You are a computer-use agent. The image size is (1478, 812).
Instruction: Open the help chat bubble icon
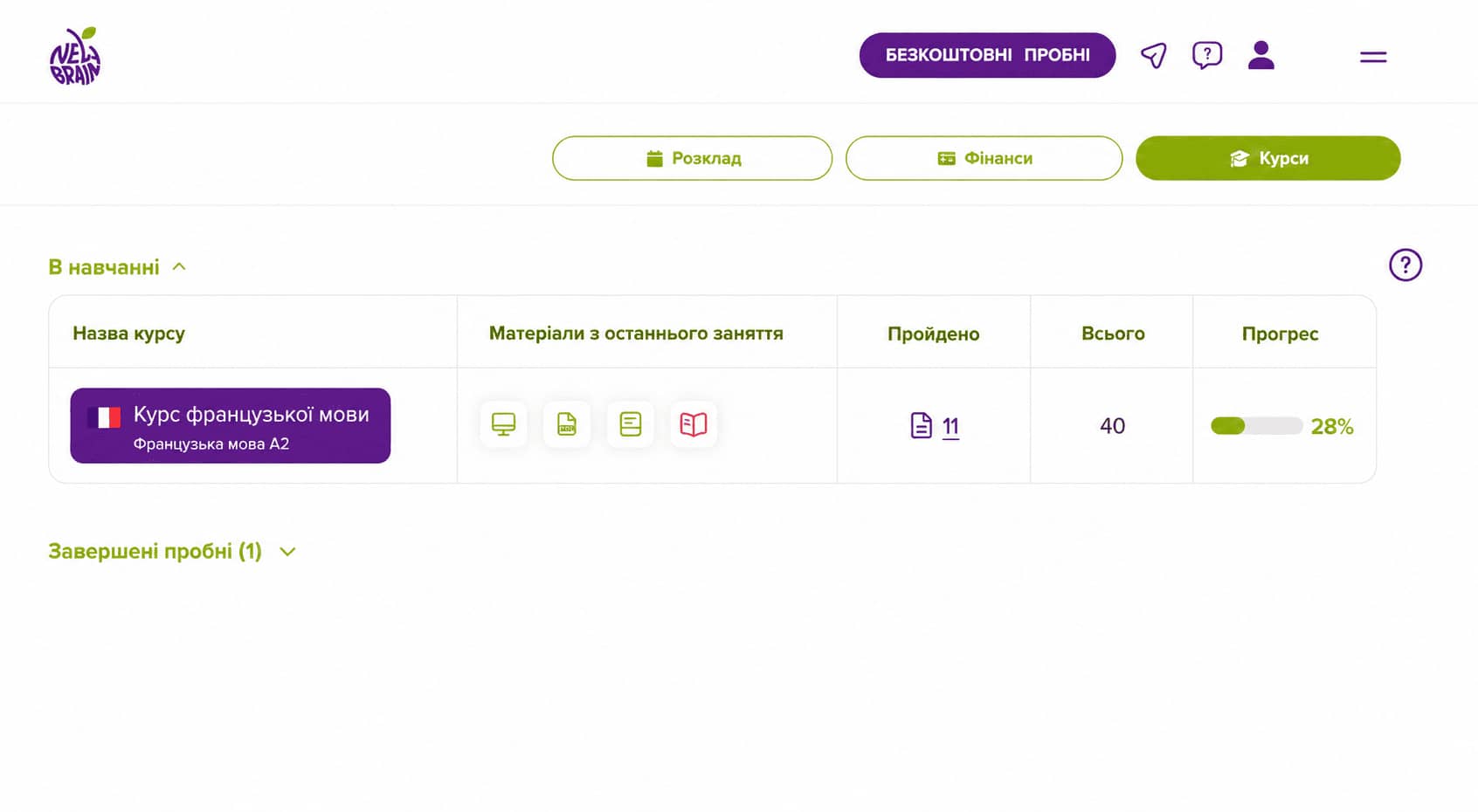[x=1207, y=56]
